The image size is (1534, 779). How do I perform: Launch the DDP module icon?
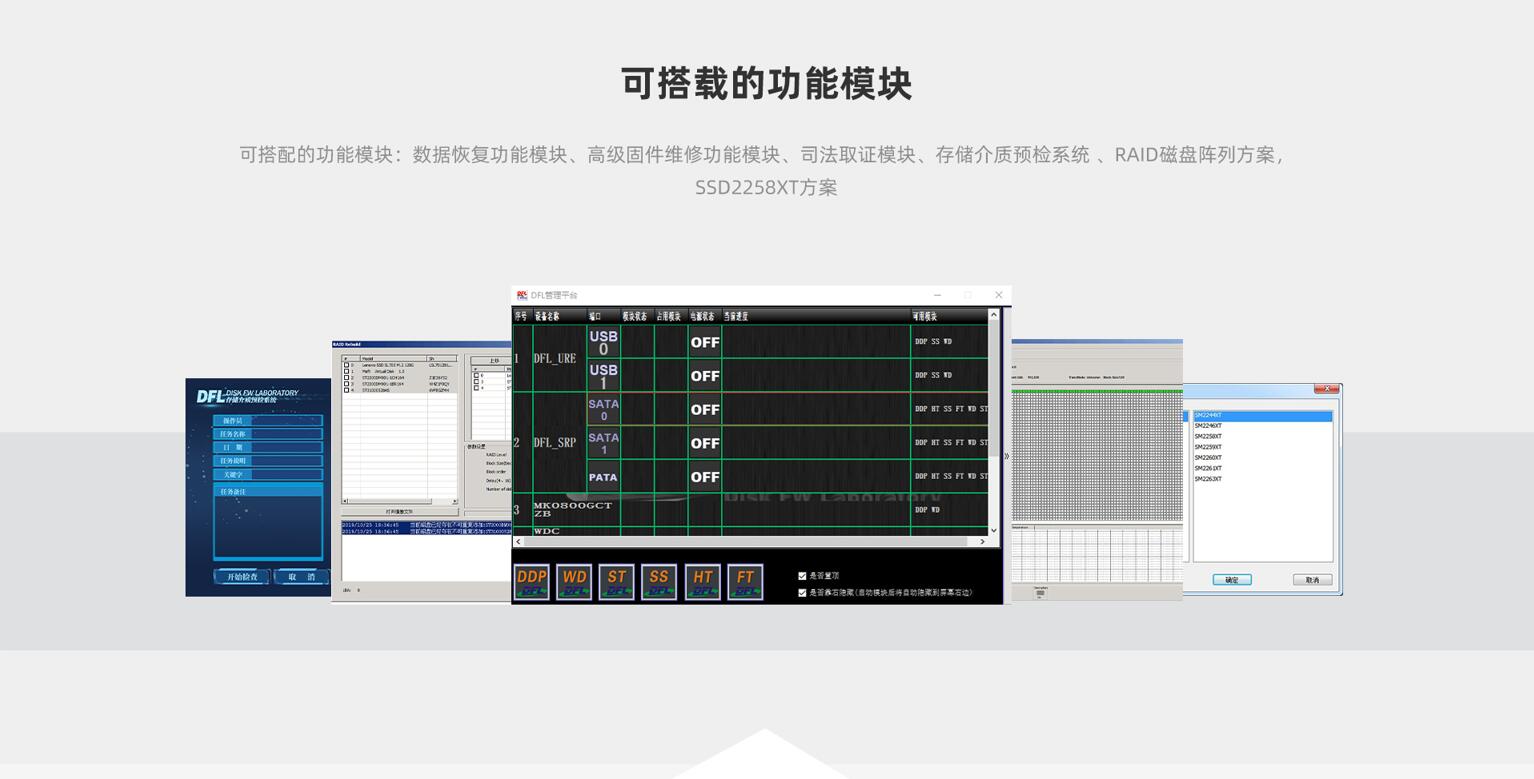click(x=531, y=582)
